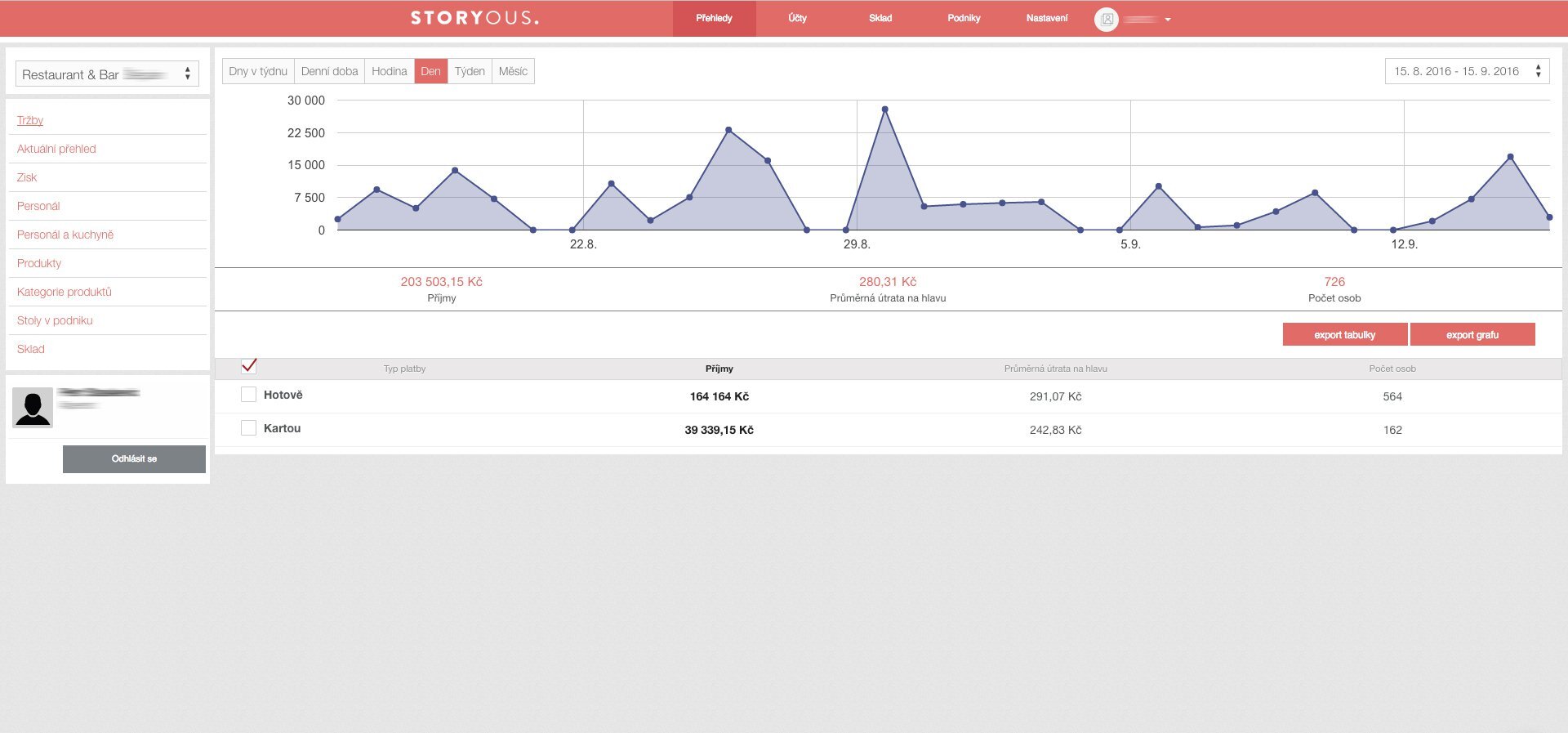1568x733 pixels.
Task: Switch chart to Denní doba
Action: (329, 71)
